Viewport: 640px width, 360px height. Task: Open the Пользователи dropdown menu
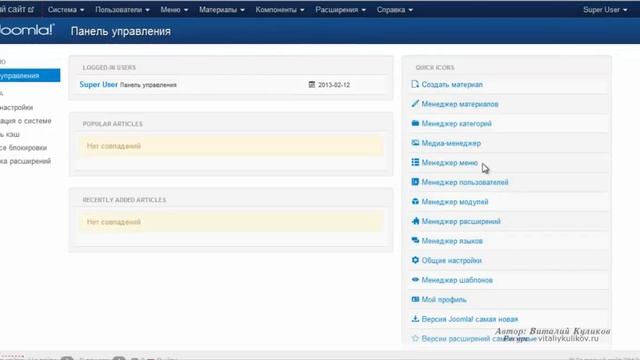point(122,9)
